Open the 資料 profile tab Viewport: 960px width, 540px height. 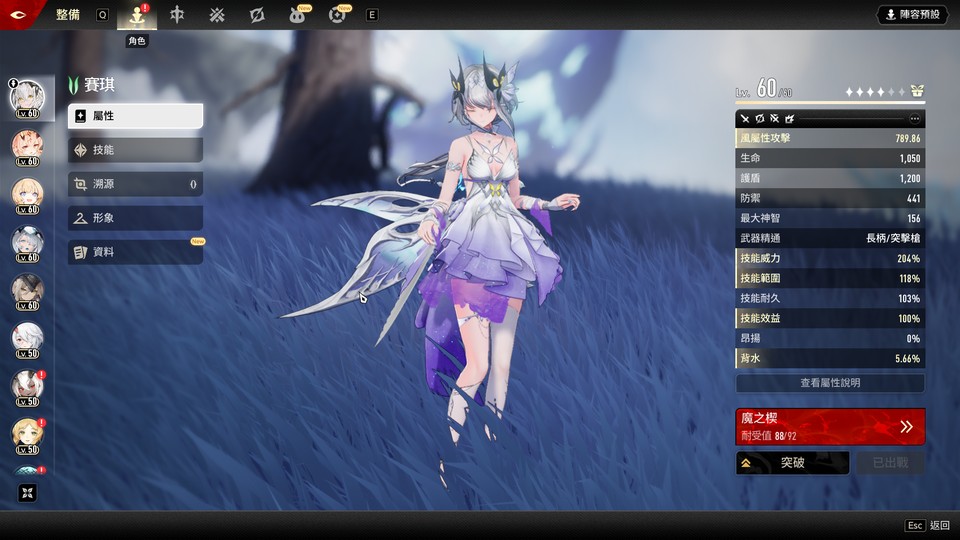(x=135, y=252)
